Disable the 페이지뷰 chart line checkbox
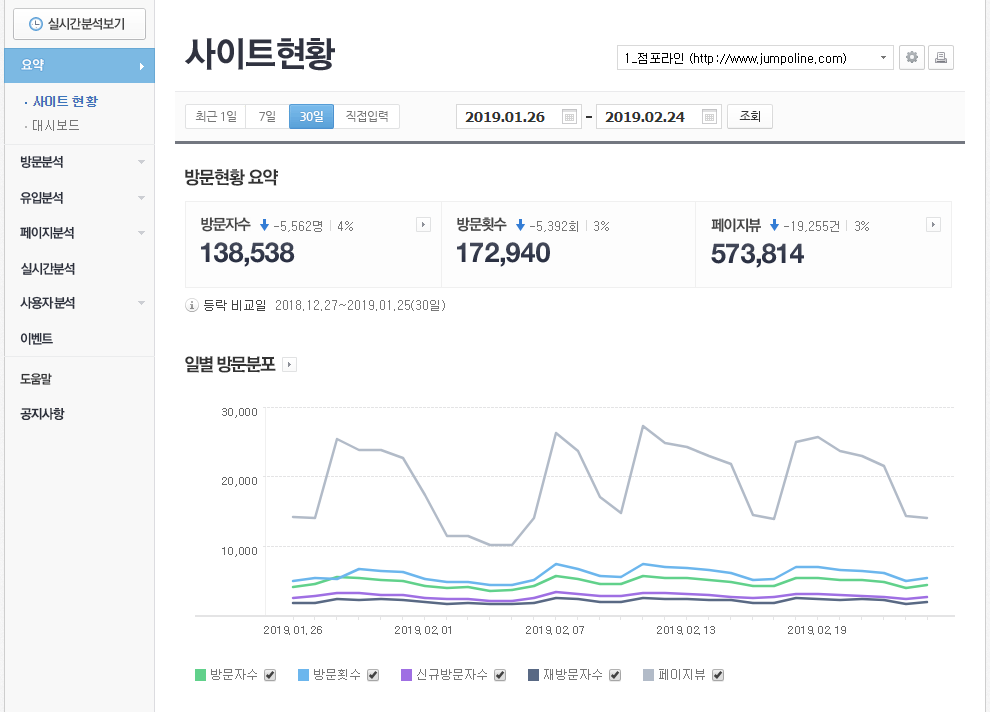The width and height of the screenshot is (990, 712). 717,675
